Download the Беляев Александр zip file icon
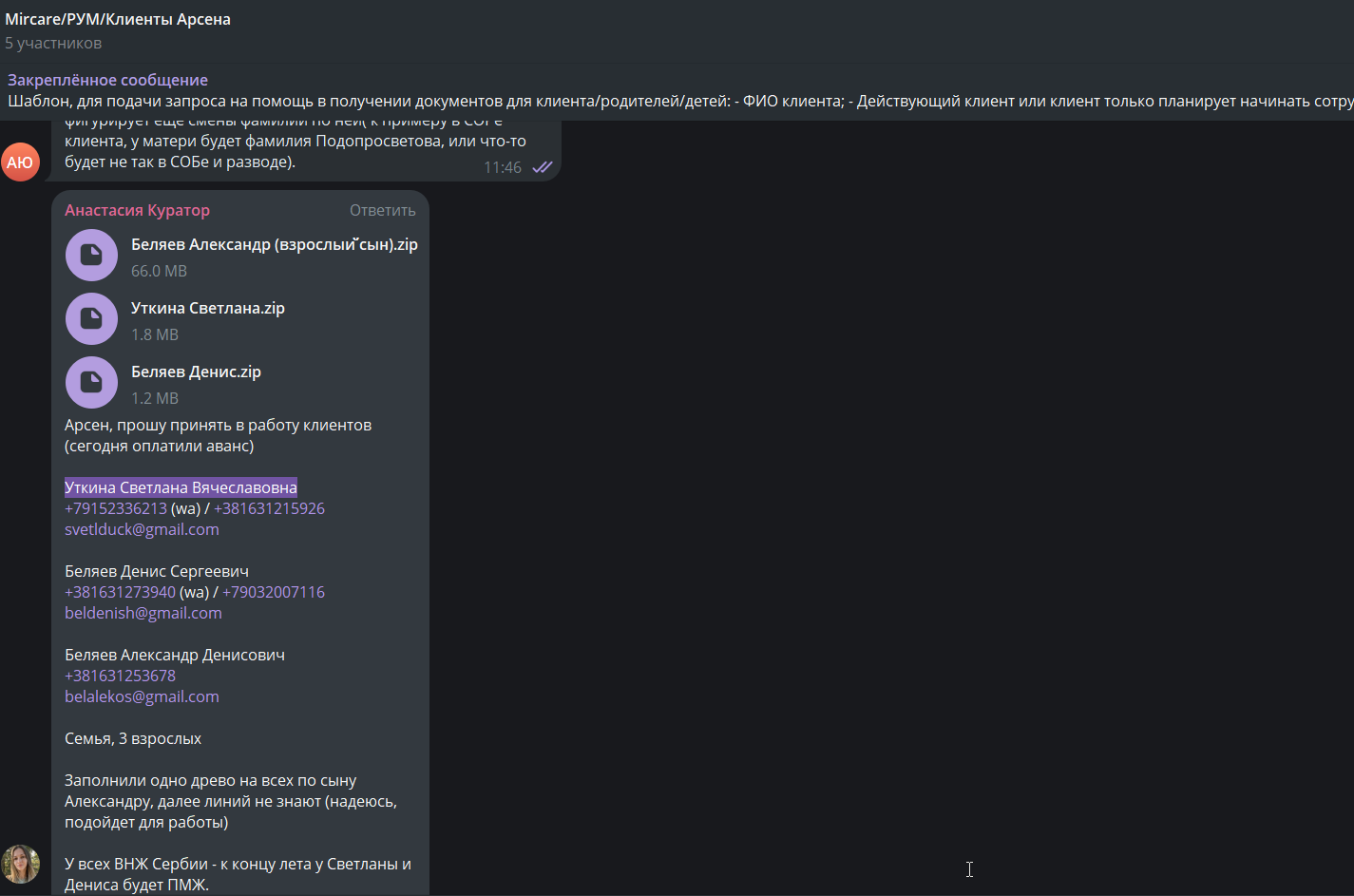The height and width of the screenshot is (896, 1354). coord(91,255)
